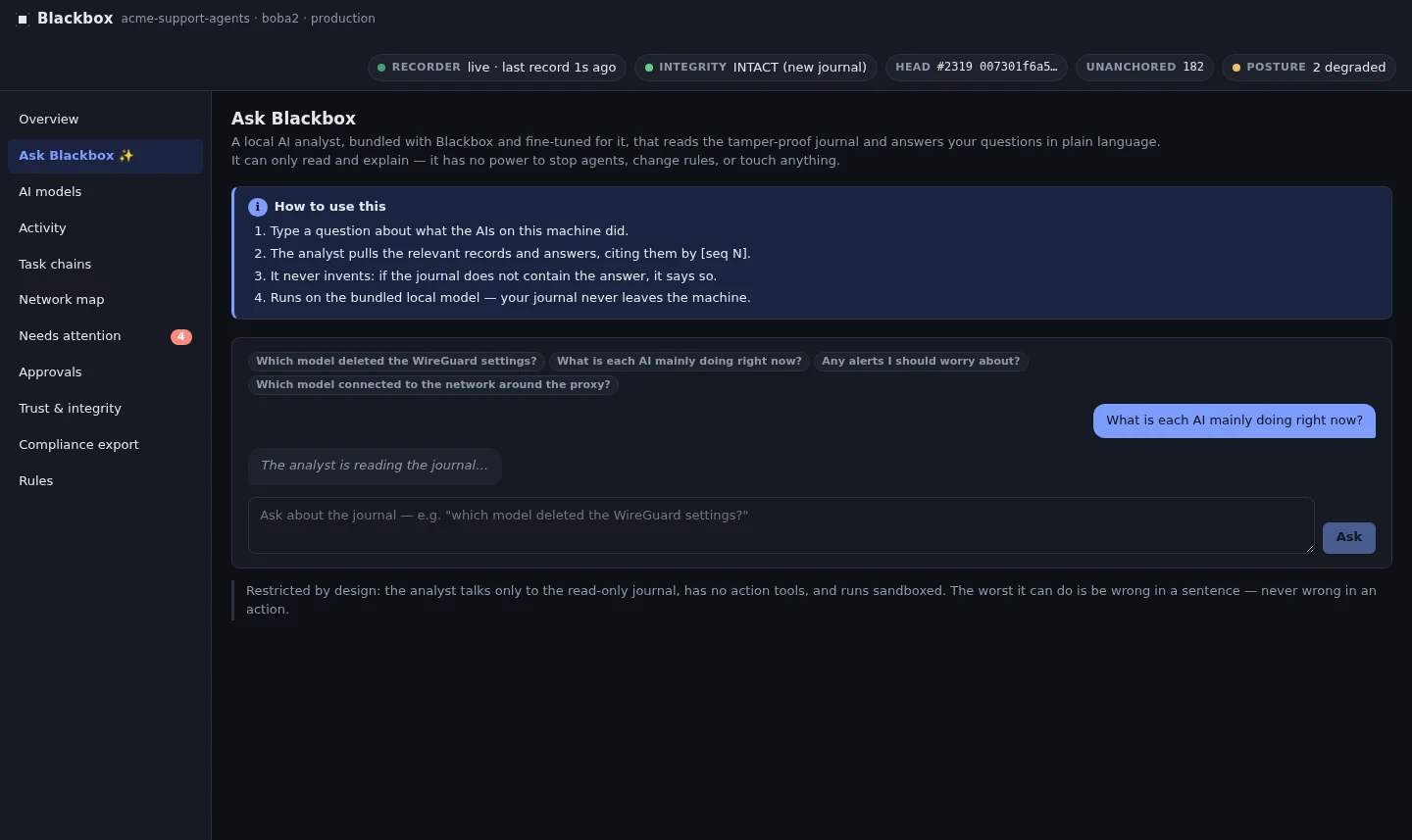Click the Ask button
The image size is (1412, 840).
click(1349, 537)
